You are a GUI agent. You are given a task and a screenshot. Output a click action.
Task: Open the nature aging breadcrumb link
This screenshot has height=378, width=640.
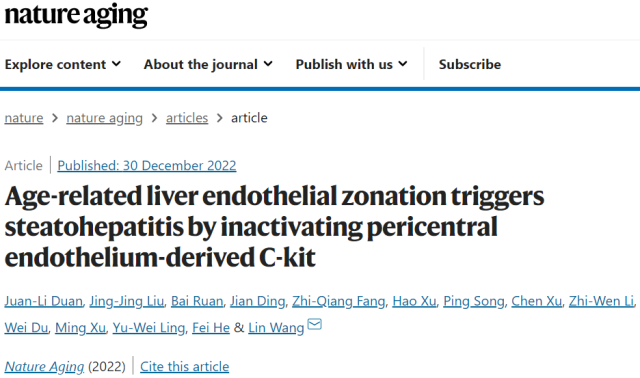(104, 118)
